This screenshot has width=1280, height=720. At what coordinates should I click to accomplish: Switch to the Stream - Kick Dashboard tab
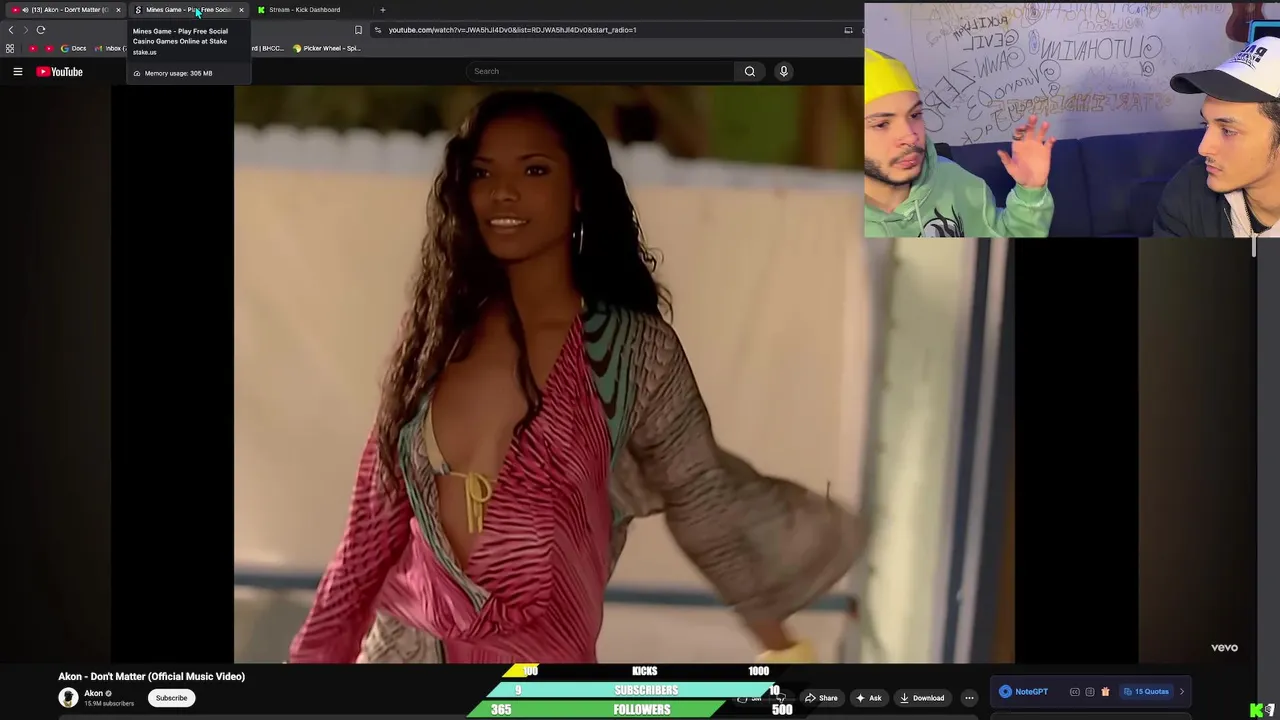click(x=305, y=10)
